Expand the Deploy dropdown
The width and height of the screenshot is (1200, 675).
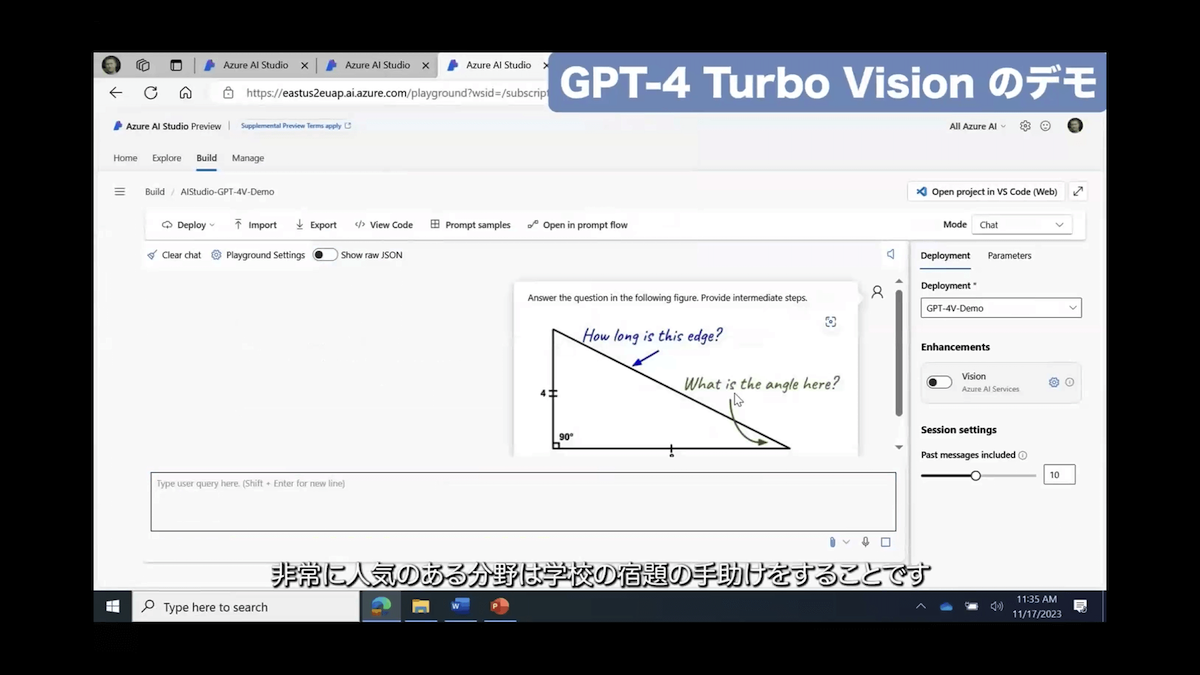(x=188, y=225)
